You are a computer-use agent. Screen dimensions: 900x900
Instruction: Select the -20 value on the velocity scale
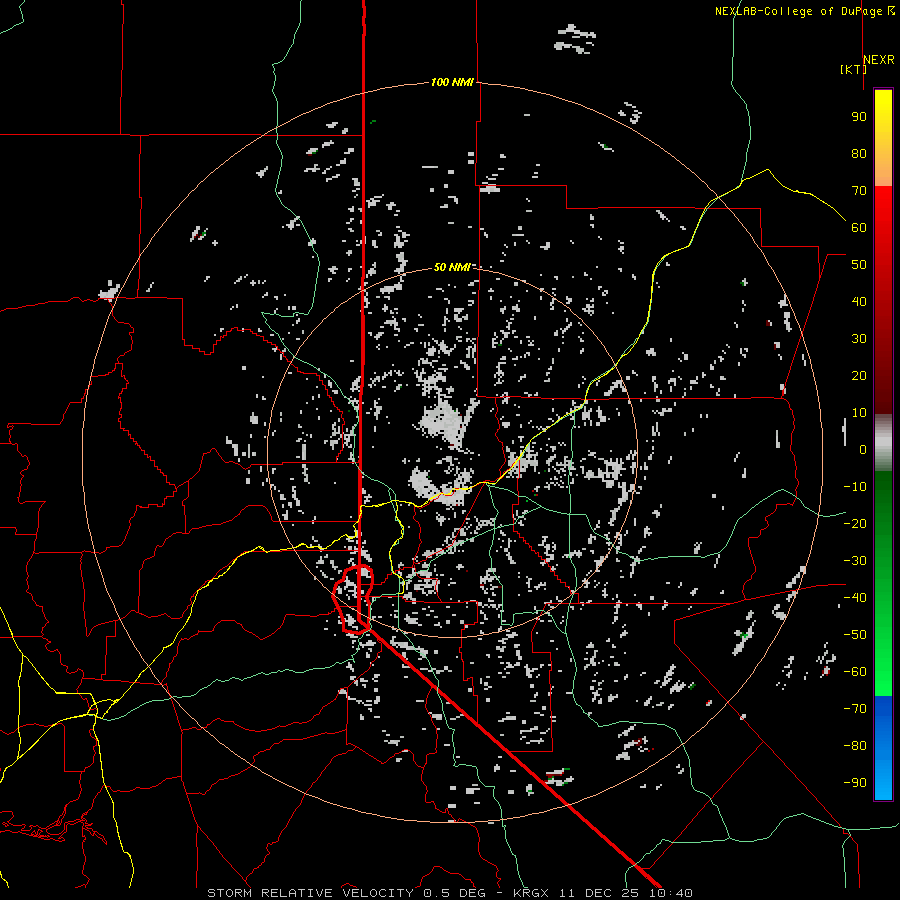coord(855,523)
